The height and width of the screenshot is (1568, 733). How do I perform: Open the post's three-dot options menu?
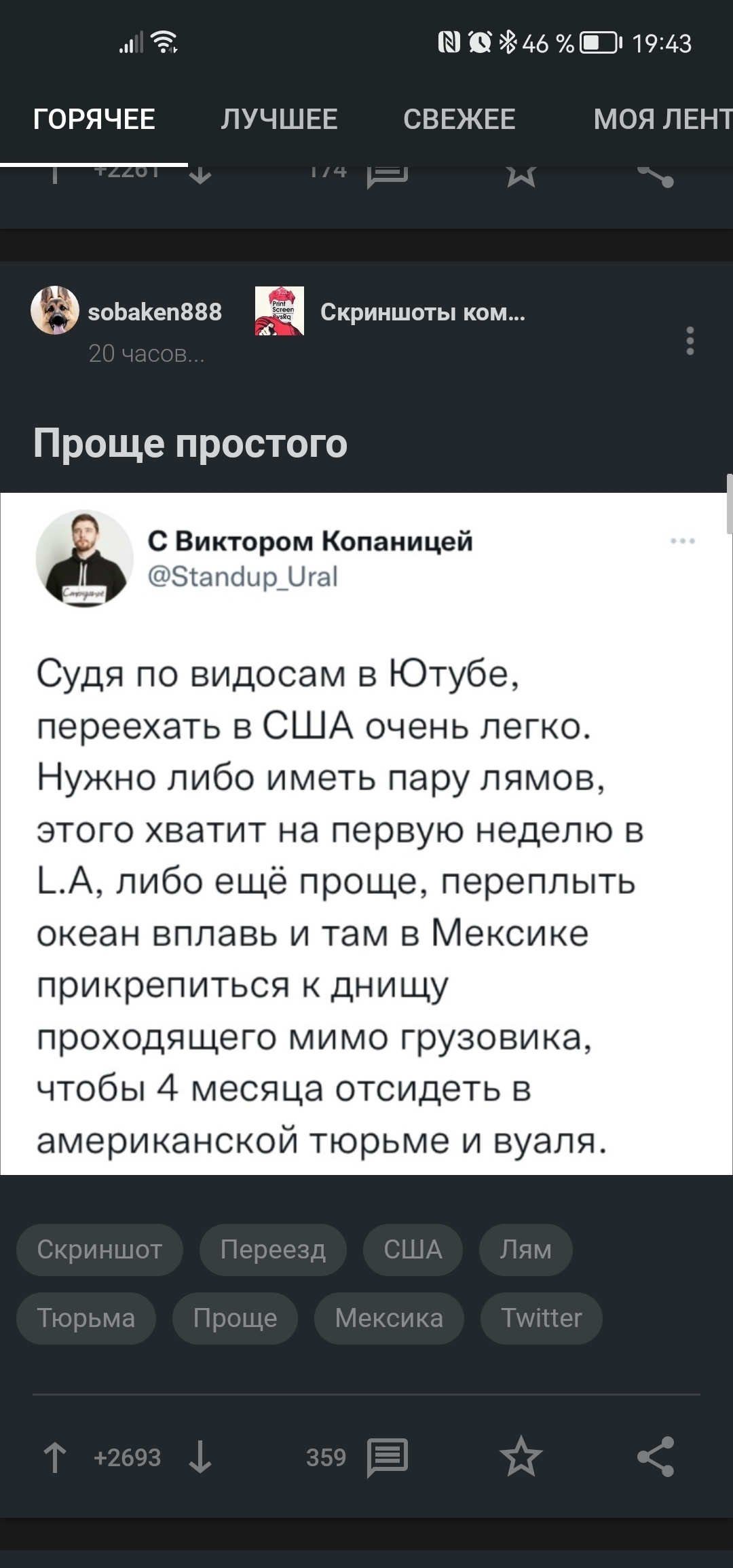tap(690, 341)
